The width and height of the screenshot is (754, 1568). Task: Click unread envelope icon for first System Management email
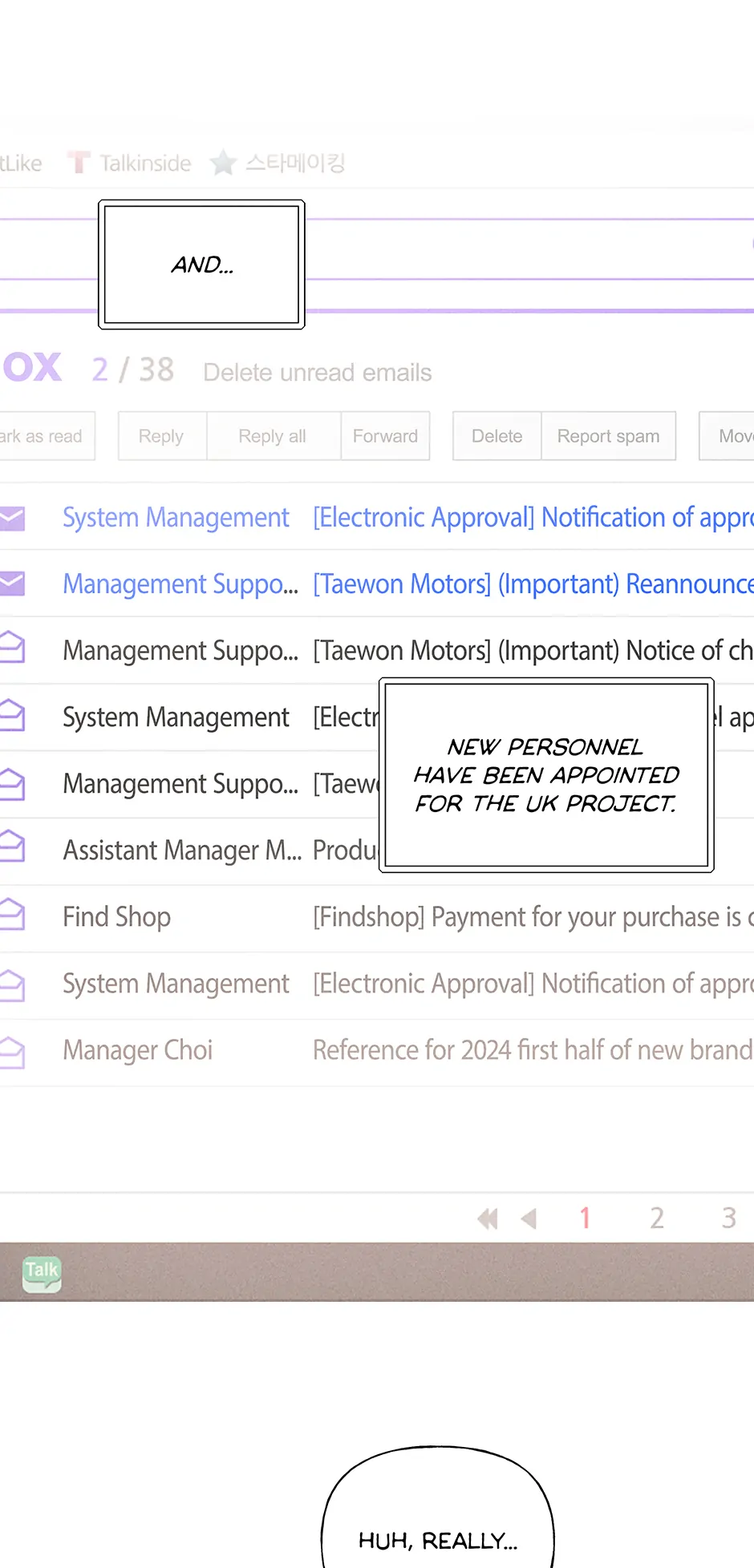[12, 518]
